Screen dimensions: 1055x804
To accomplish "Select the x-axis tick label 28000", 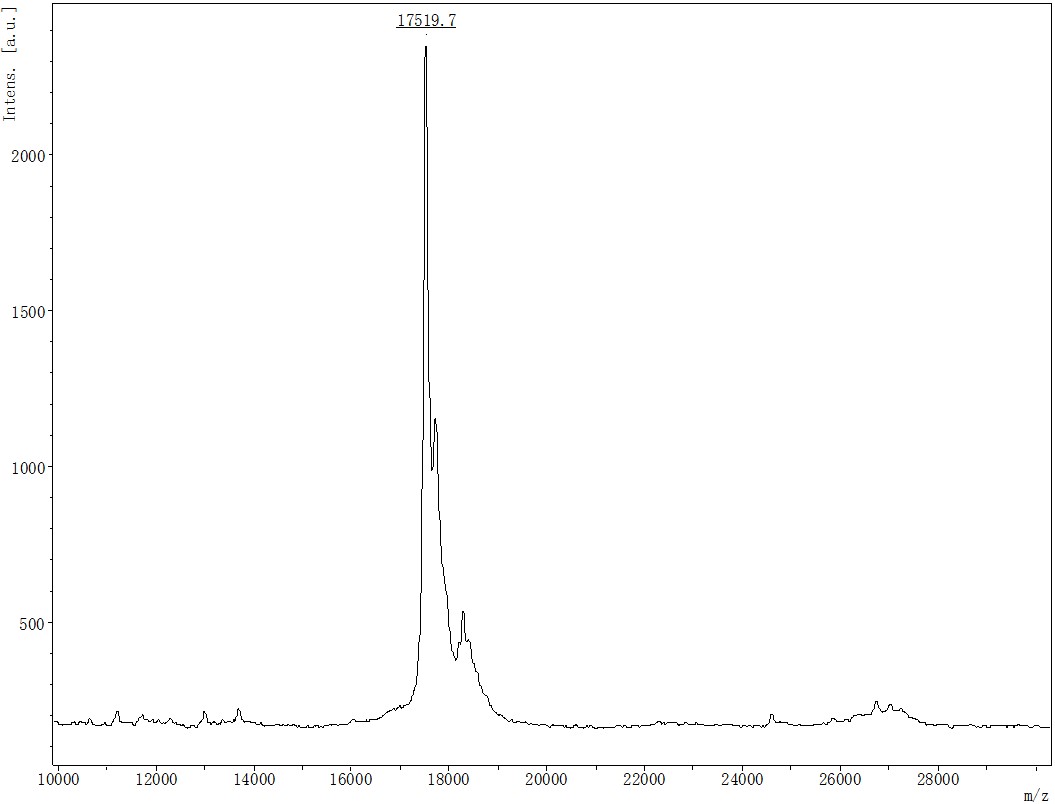I will tap(938, 779).
